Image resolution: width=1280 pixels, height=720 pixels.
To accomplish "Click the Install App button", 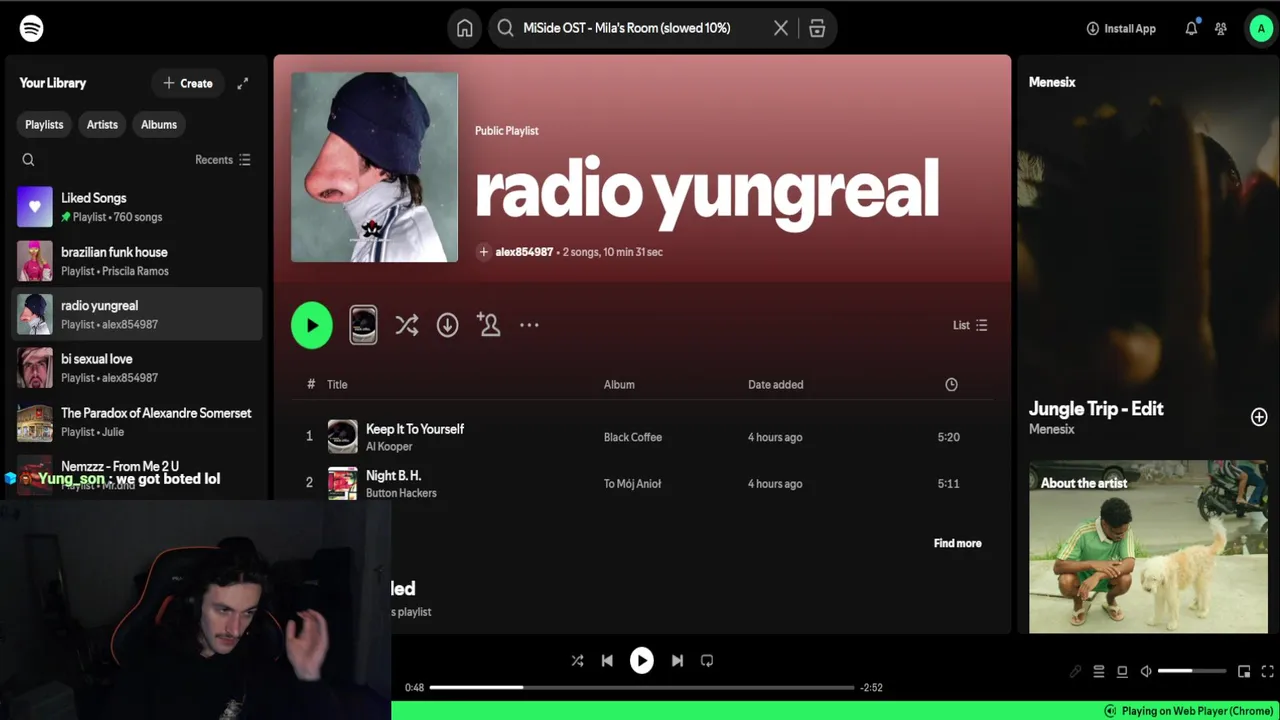I will [x=1121, y=28].
